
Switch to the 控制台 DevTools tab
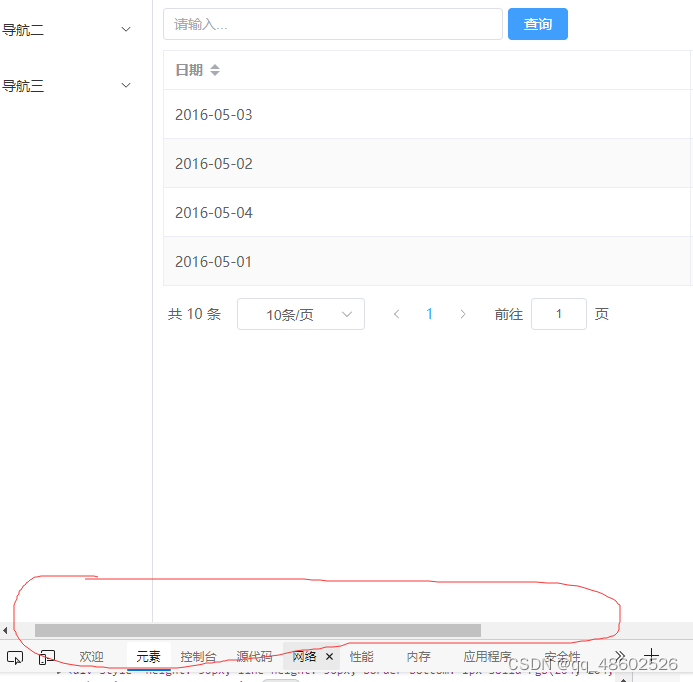coord(198,657)
